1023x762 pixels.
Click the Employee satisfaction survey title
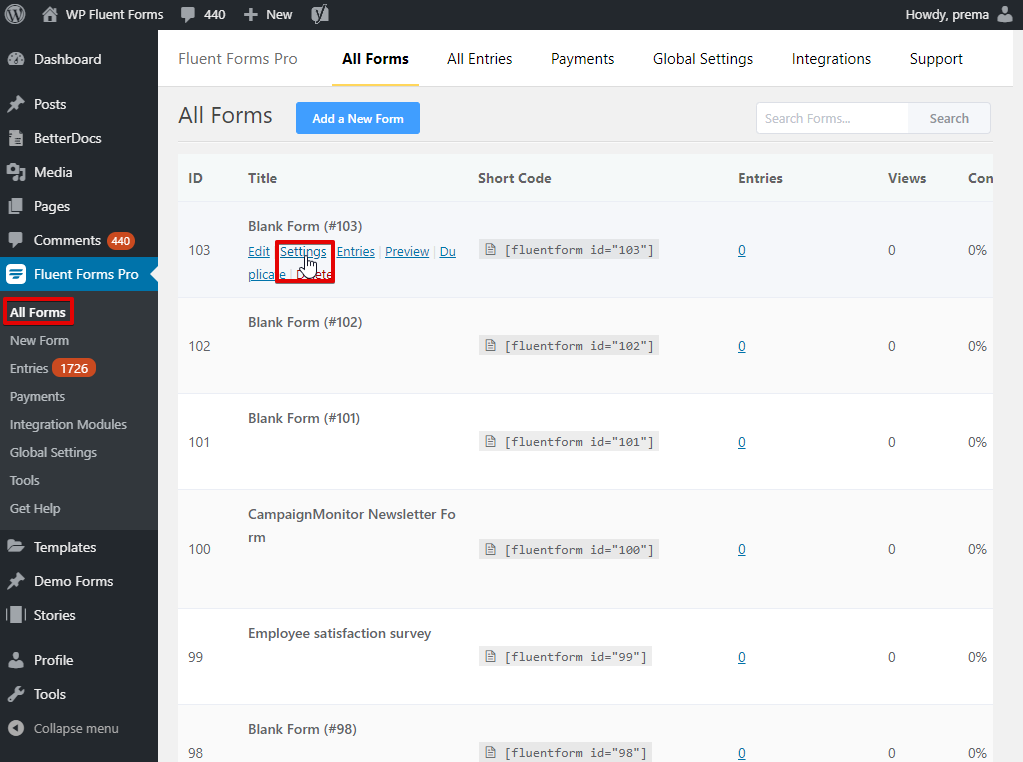(339, 633)
